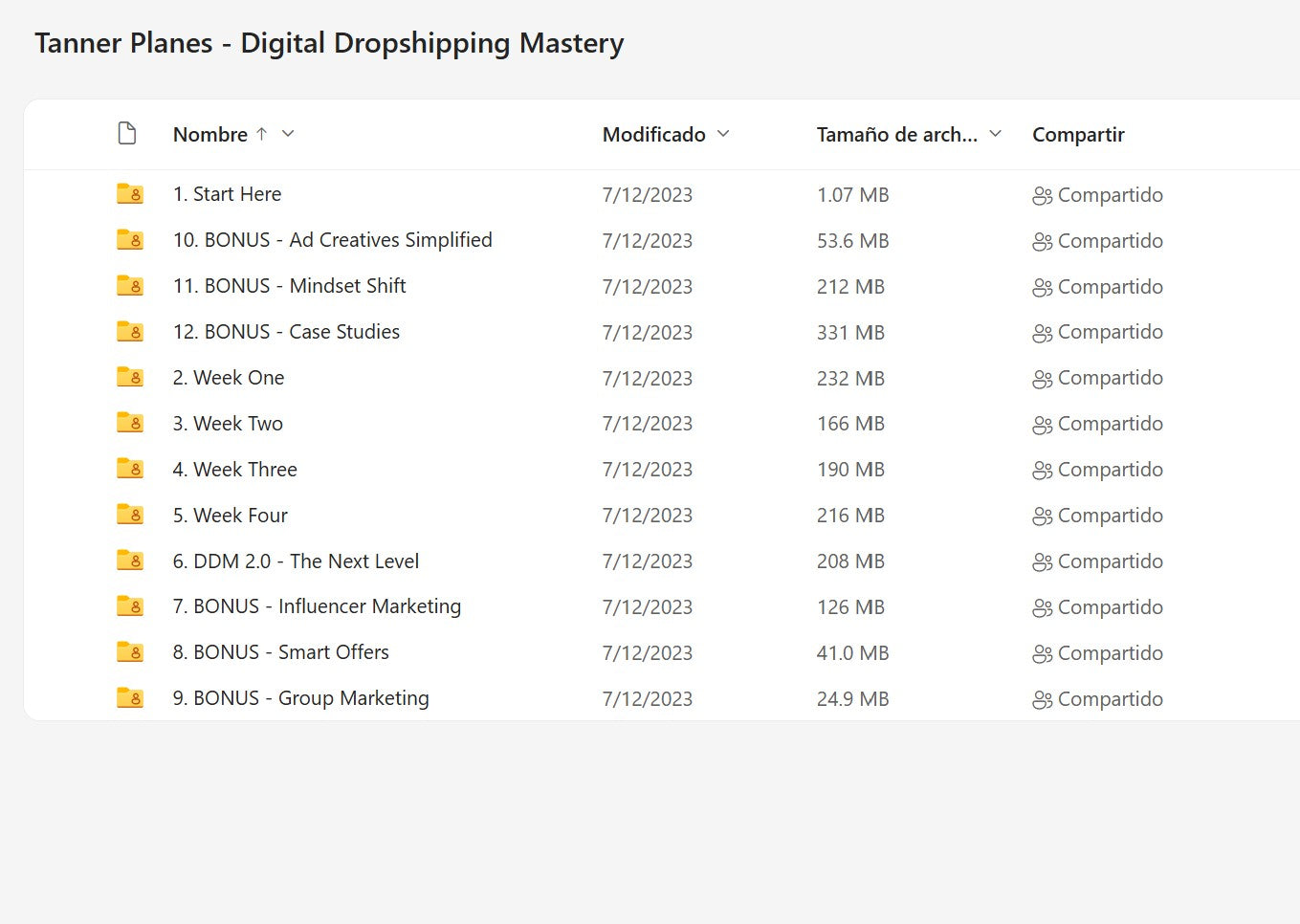
Task: Click the folder icon for 6. DDM 2.0
Action: [129, 561]
